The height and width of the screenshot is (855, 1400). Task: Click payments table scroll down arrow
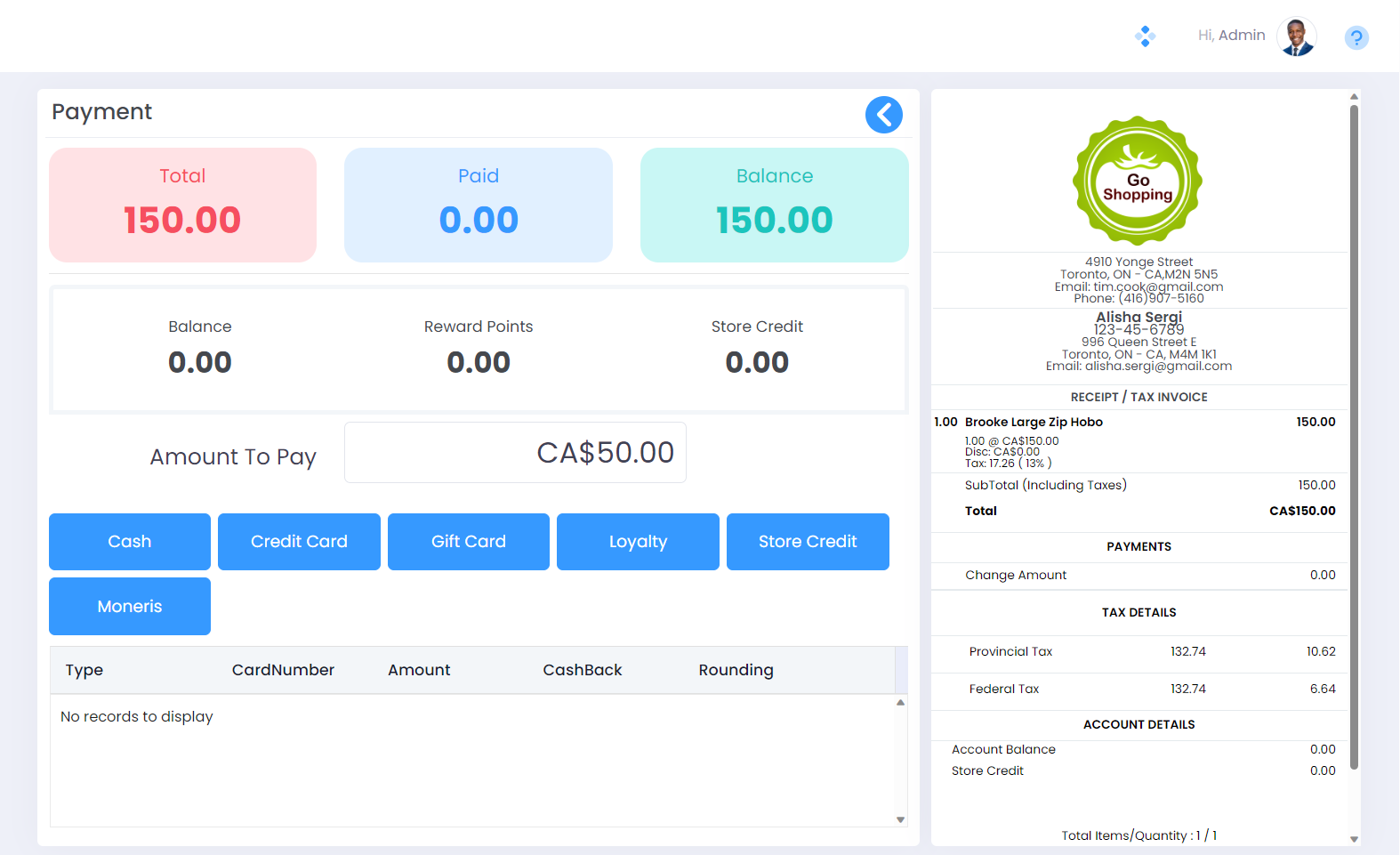click(900, 819)
